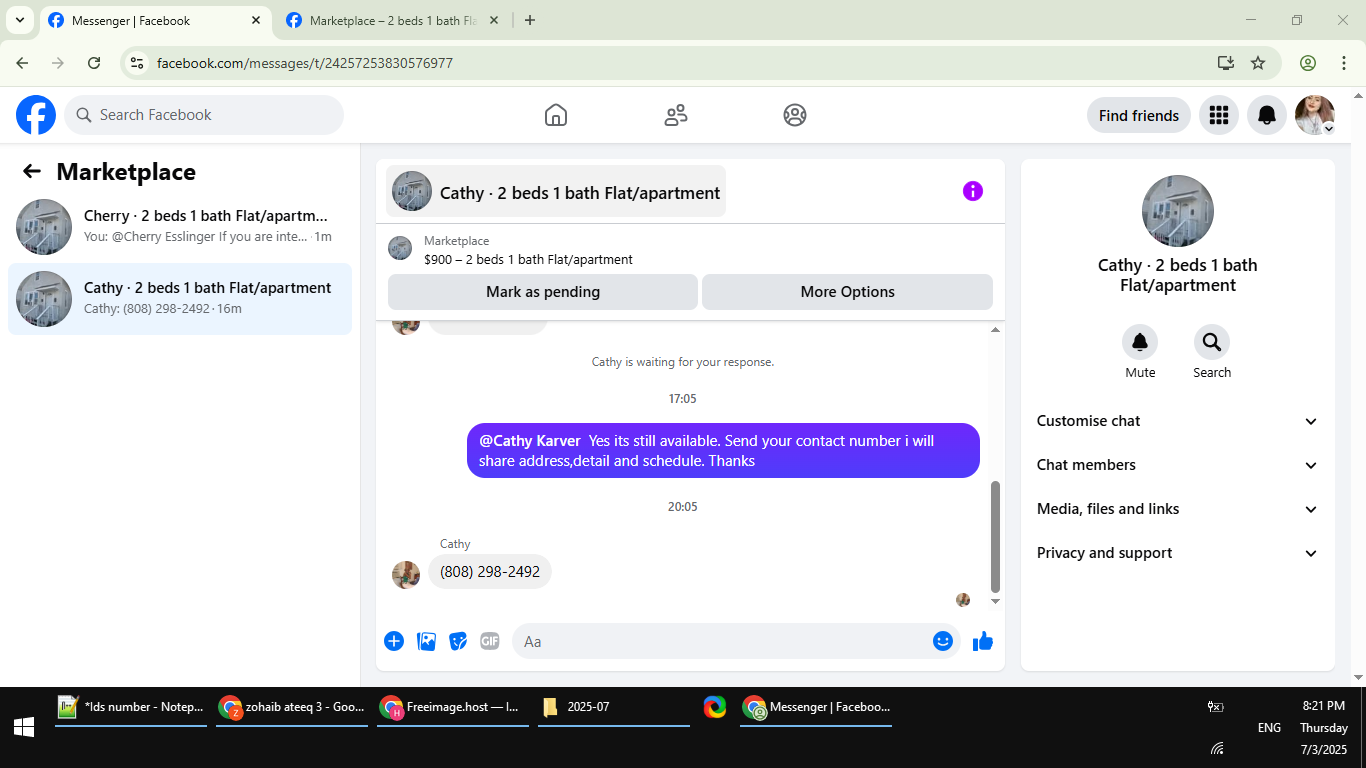Click the Search Facebook field
Viewport: 1366px width, 768px height.
[x=204, y=115]
